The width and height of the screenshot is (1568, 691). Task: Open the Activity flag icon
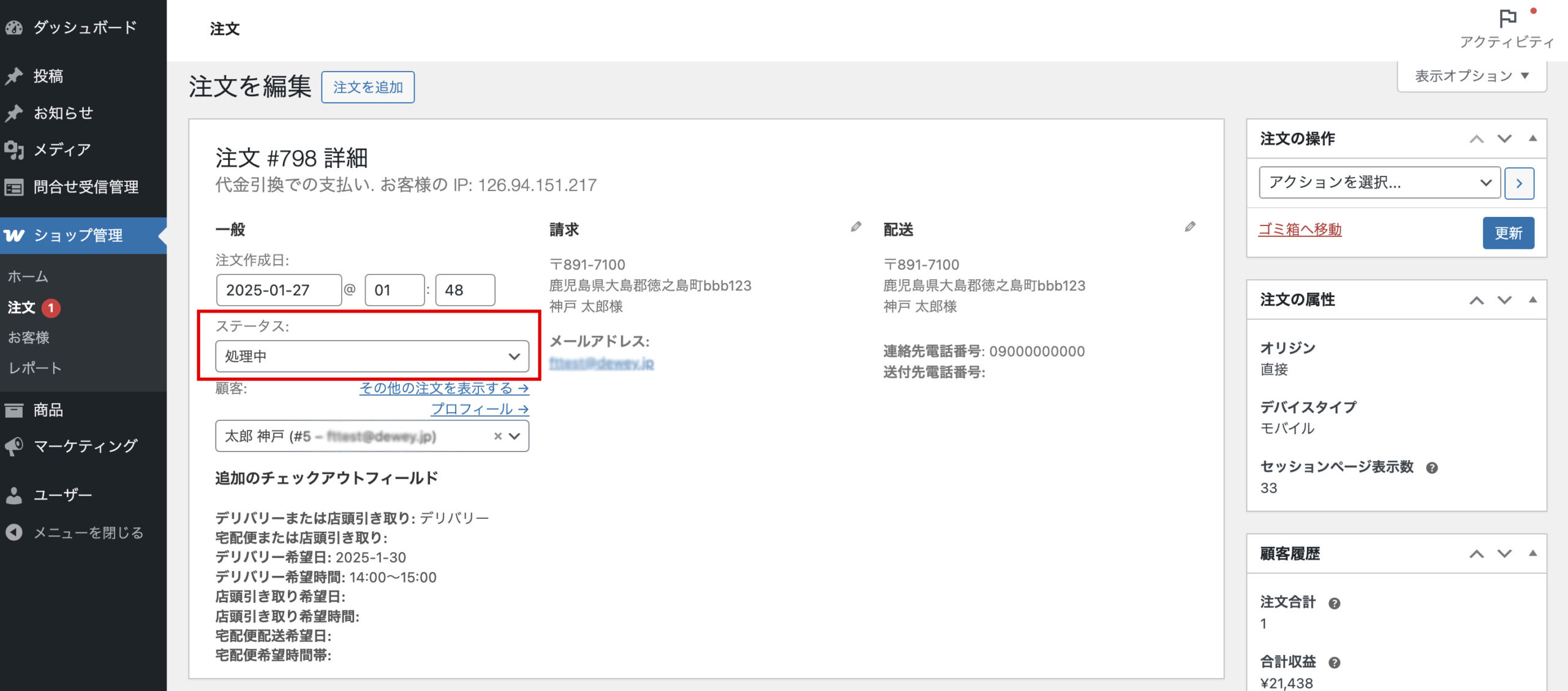click(1507, 19)
